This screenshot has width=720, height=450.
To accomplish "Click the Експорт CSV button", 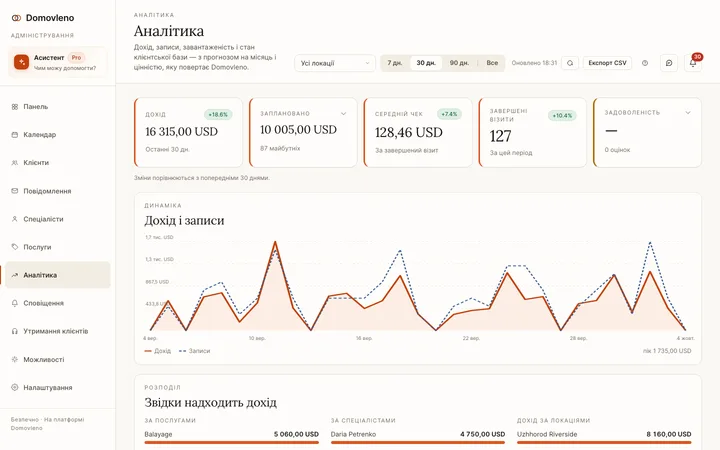I will click(607, 63).
